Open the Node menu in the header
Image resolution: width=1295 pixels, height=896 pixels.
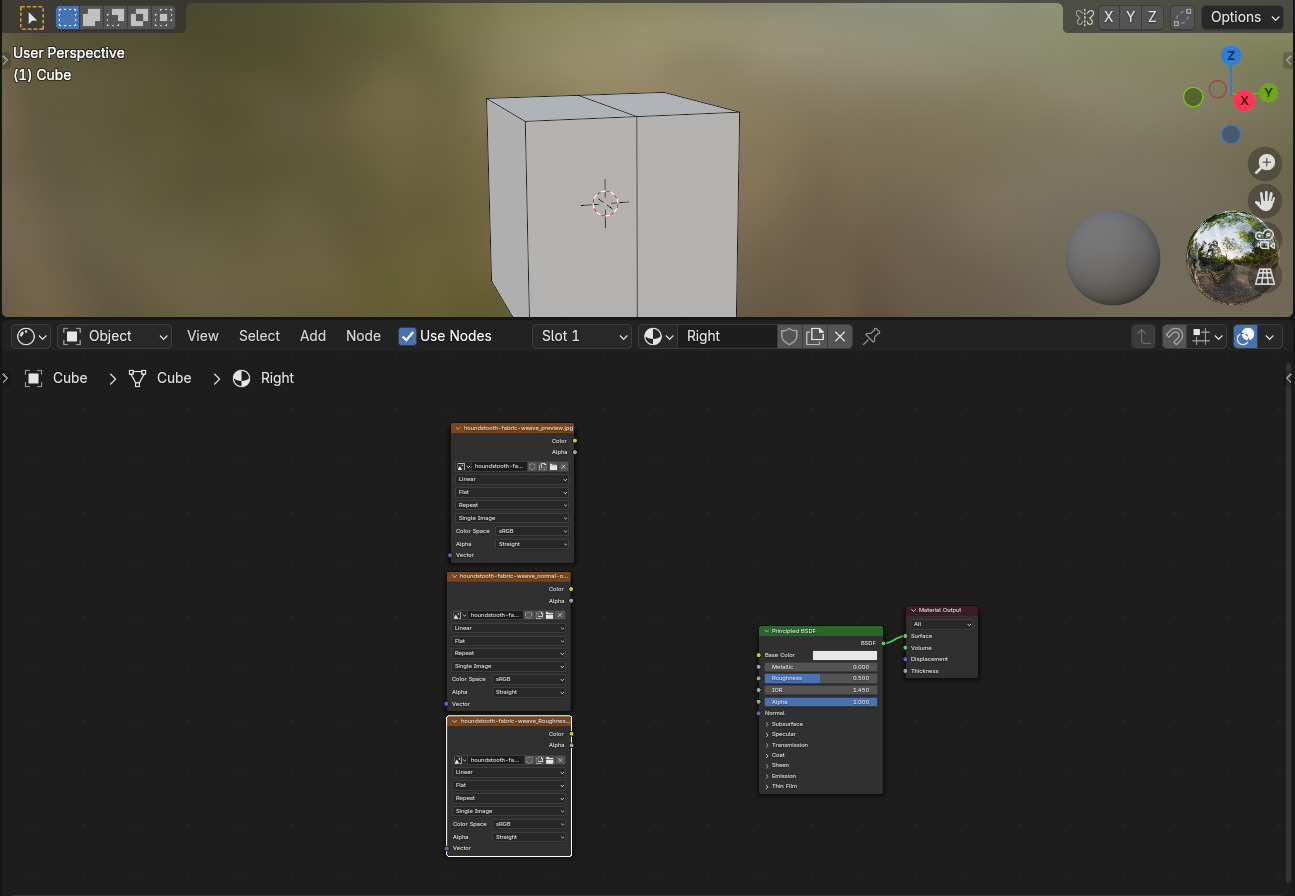tap(363, 336)
